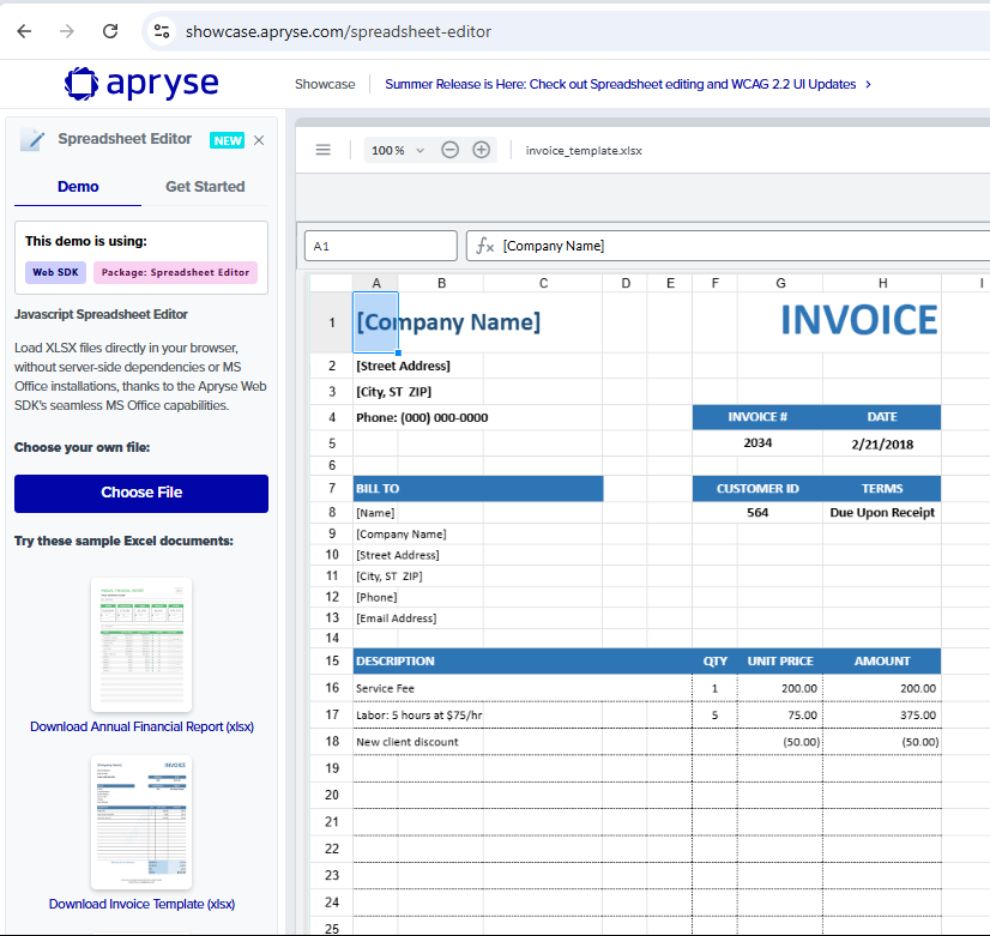Click the cell reference box showing A1

coord(380,245)
